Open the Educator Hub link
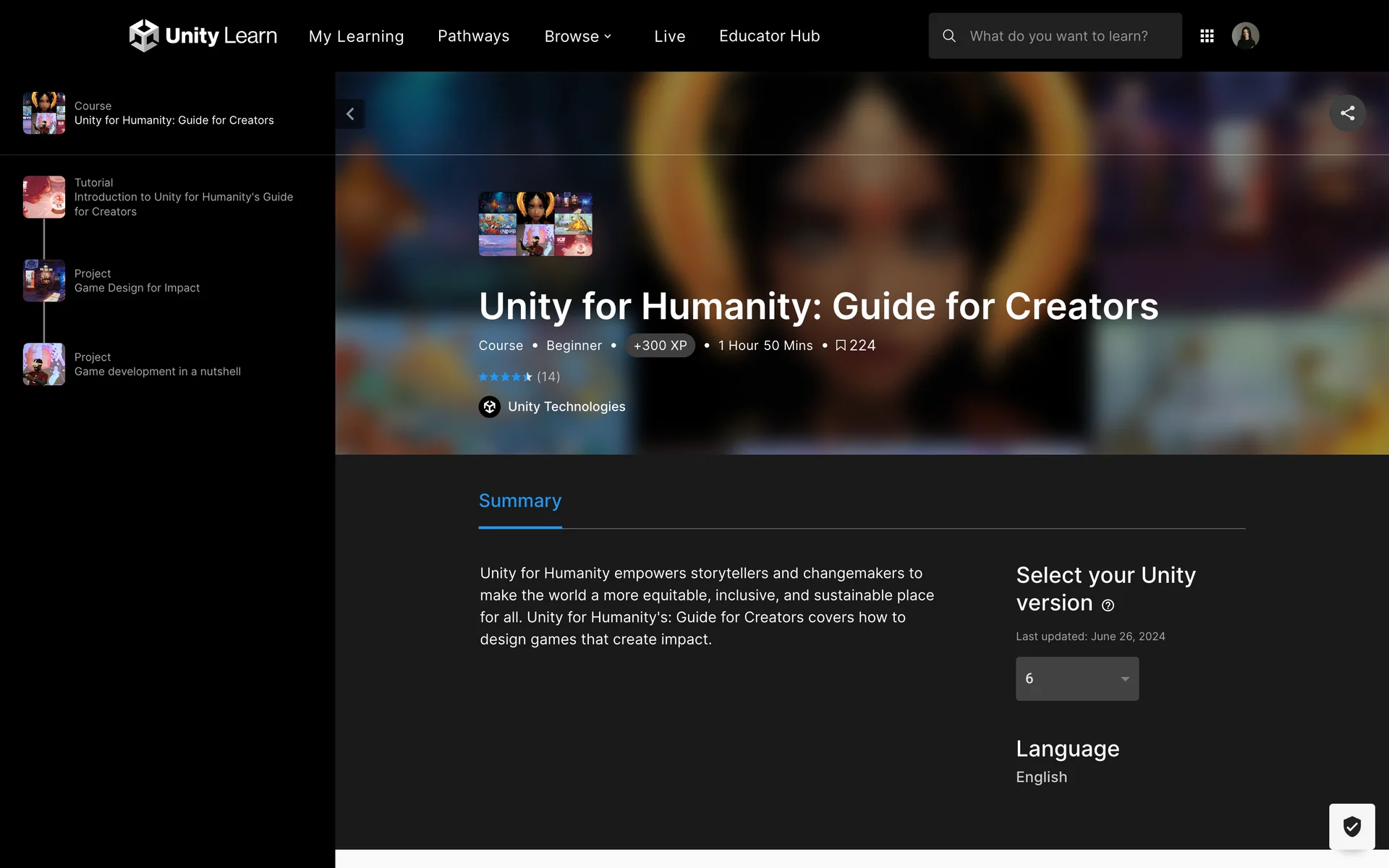This screenshot has width=1389, height=868. coord(769,36)
